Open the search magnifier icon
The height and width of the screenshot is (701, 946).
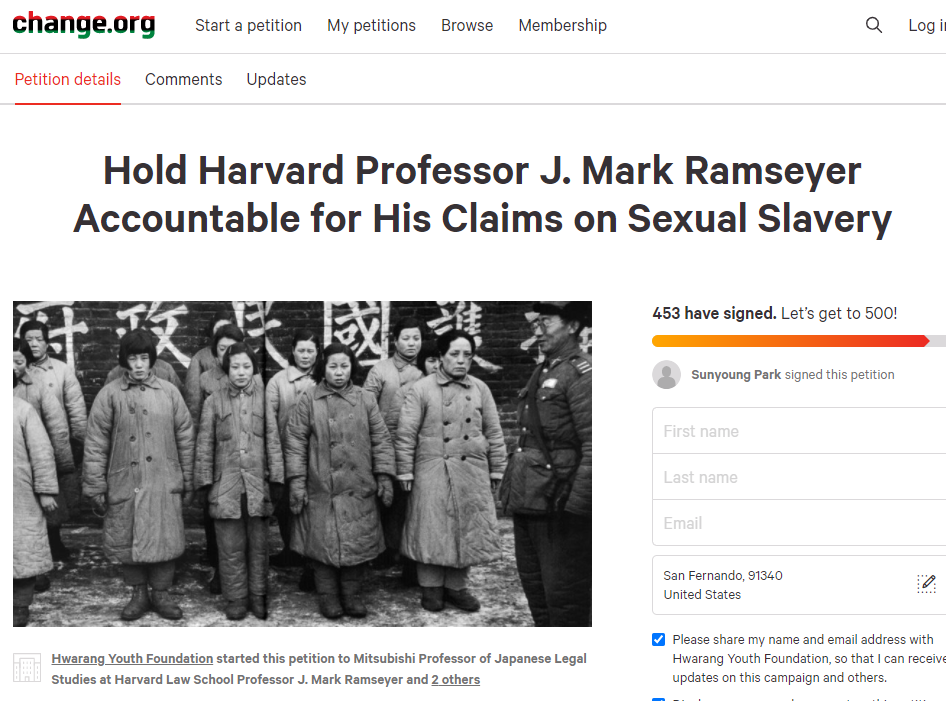click(x=874, y=25)
